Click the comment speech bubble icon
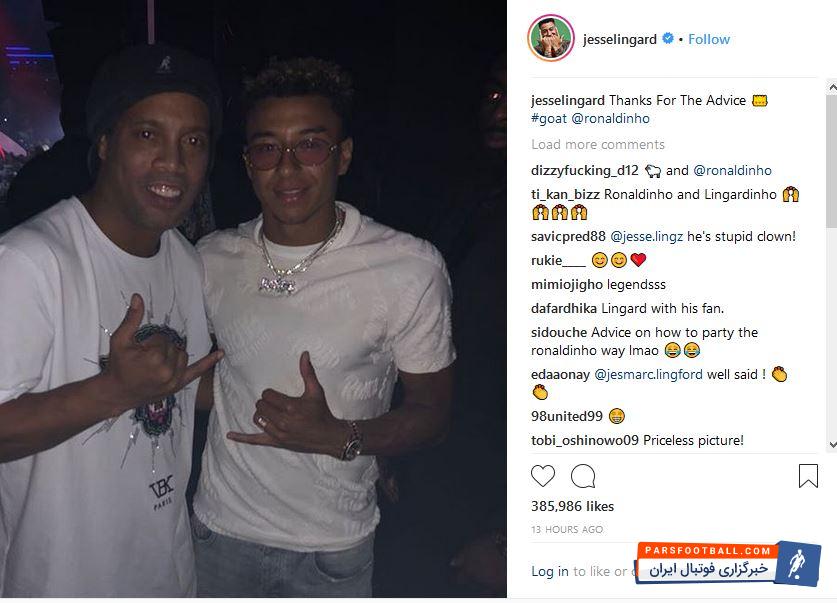837x603 pixels. click(x=583, y=476)
